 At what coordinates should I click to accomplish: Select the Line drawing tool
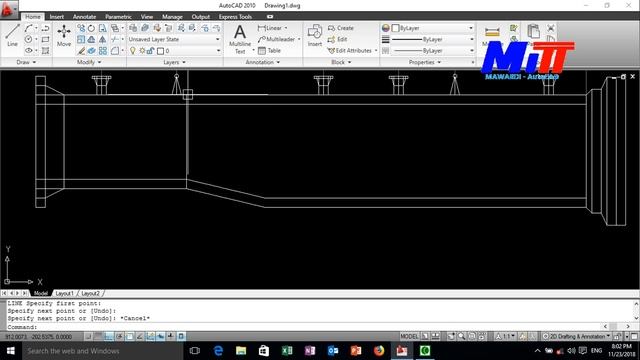point(12,35)
